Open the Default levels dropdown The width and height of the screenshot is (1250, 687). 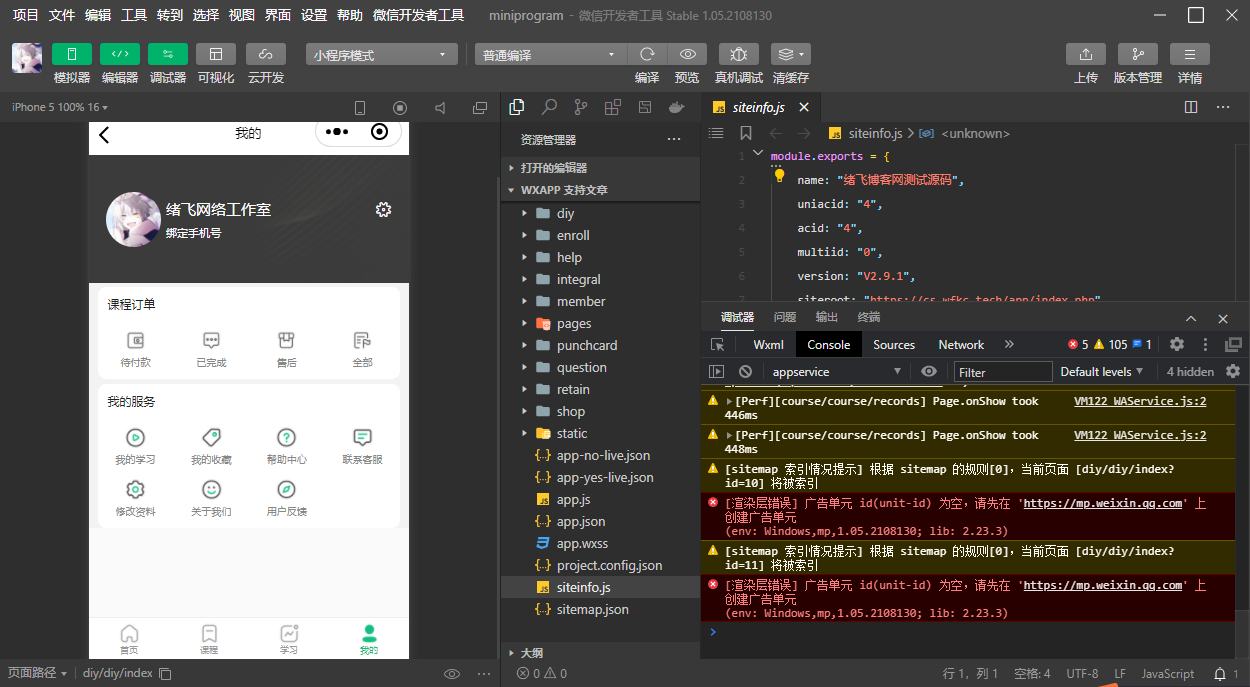pyautogui.click(x=1101, y=371)
